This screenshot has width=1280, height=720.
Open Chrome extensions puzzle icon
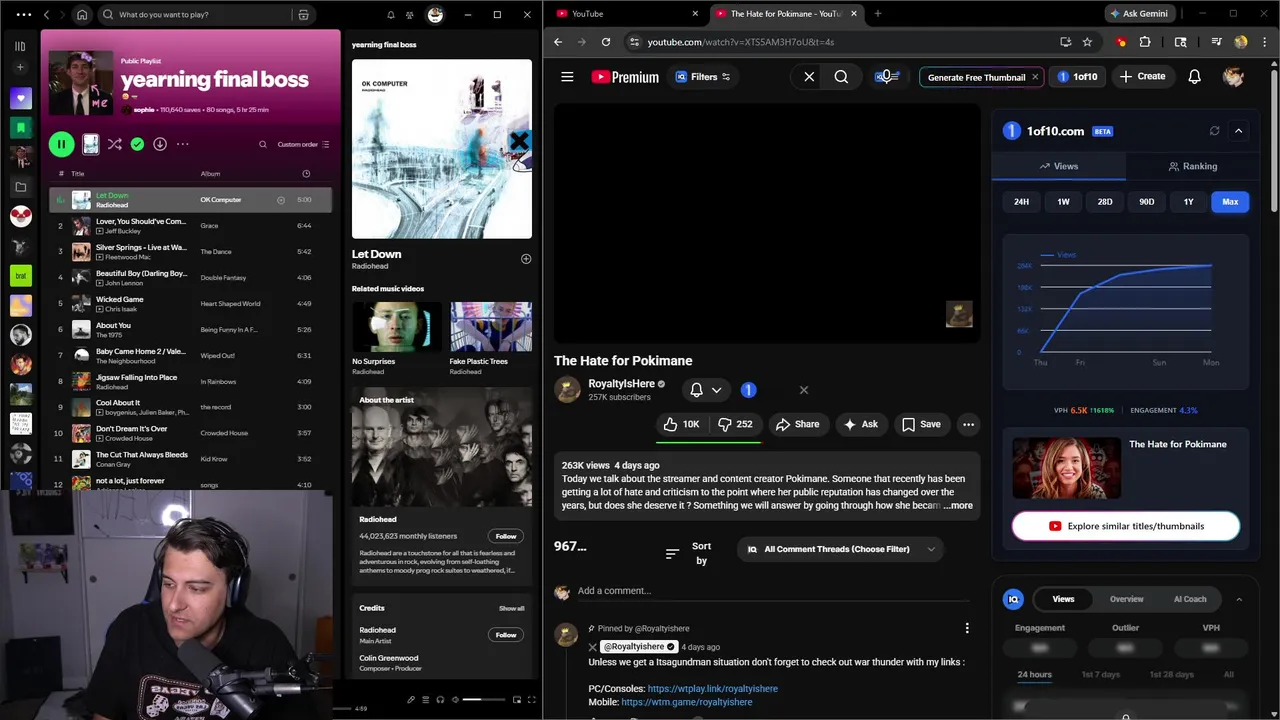tap(1145, 42)
